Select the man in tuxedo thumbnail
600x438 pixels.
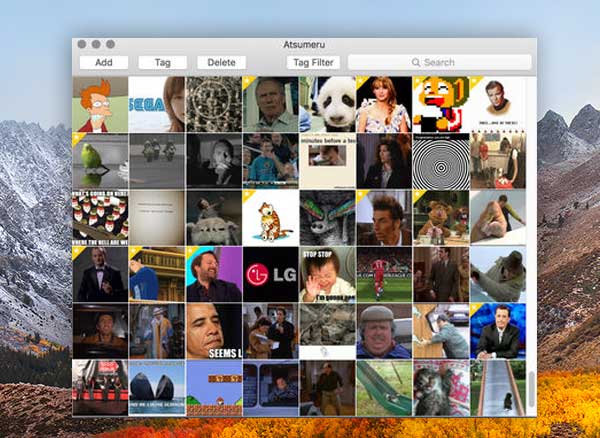(x=100, y=274)
